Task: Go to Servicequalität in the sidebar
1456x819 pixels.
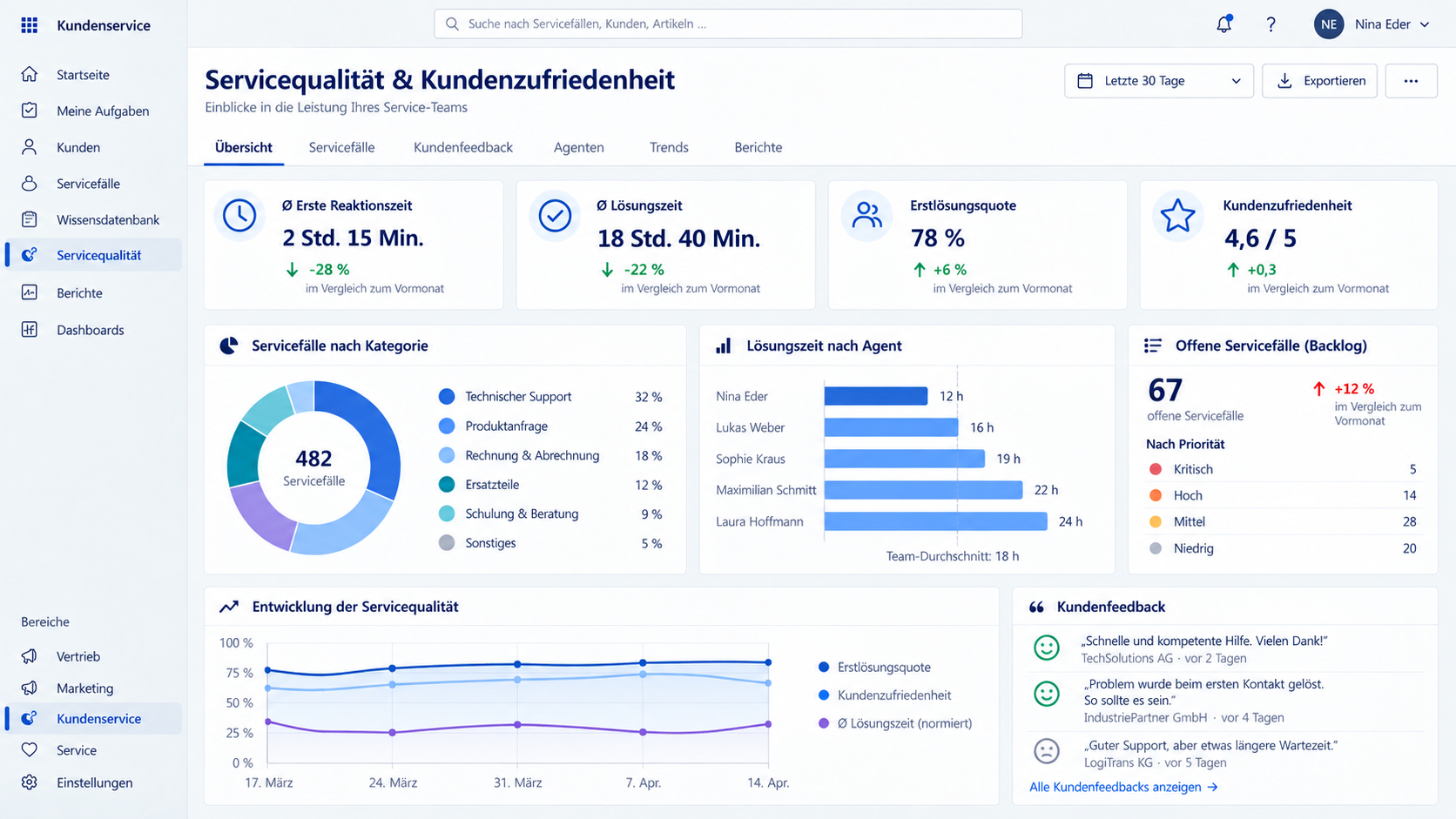Action: [x=94, y=255]
